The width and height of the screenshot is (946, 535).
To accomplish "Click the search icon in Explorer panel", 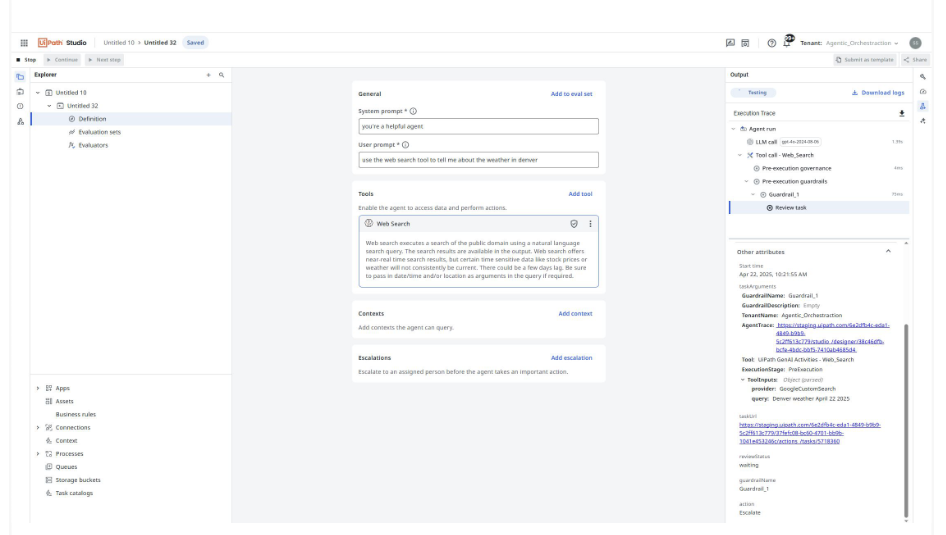I will [221, 75].
